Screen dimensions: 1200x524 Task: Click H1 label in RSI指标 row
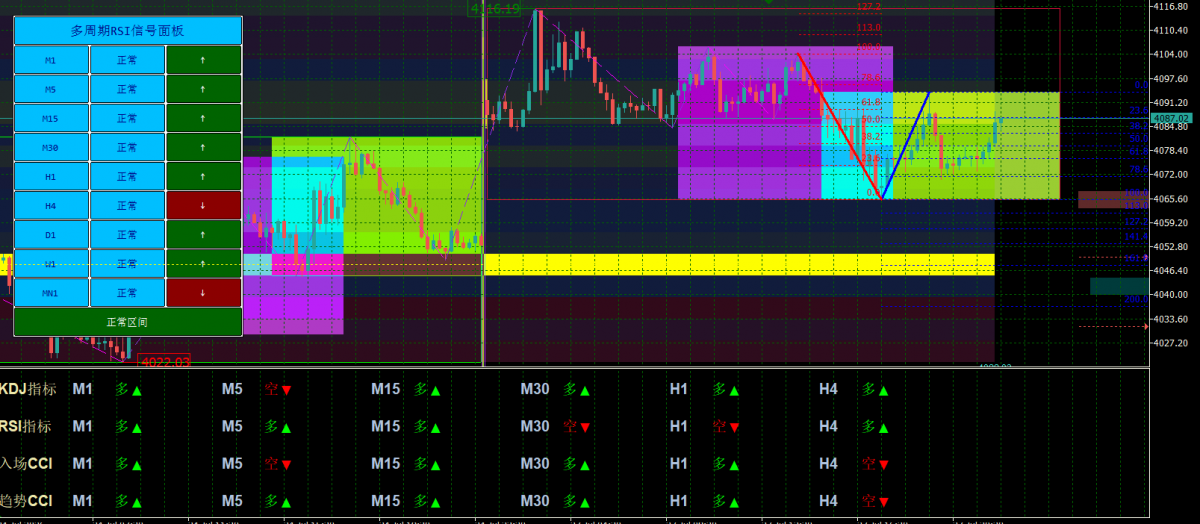pos(679,426)
